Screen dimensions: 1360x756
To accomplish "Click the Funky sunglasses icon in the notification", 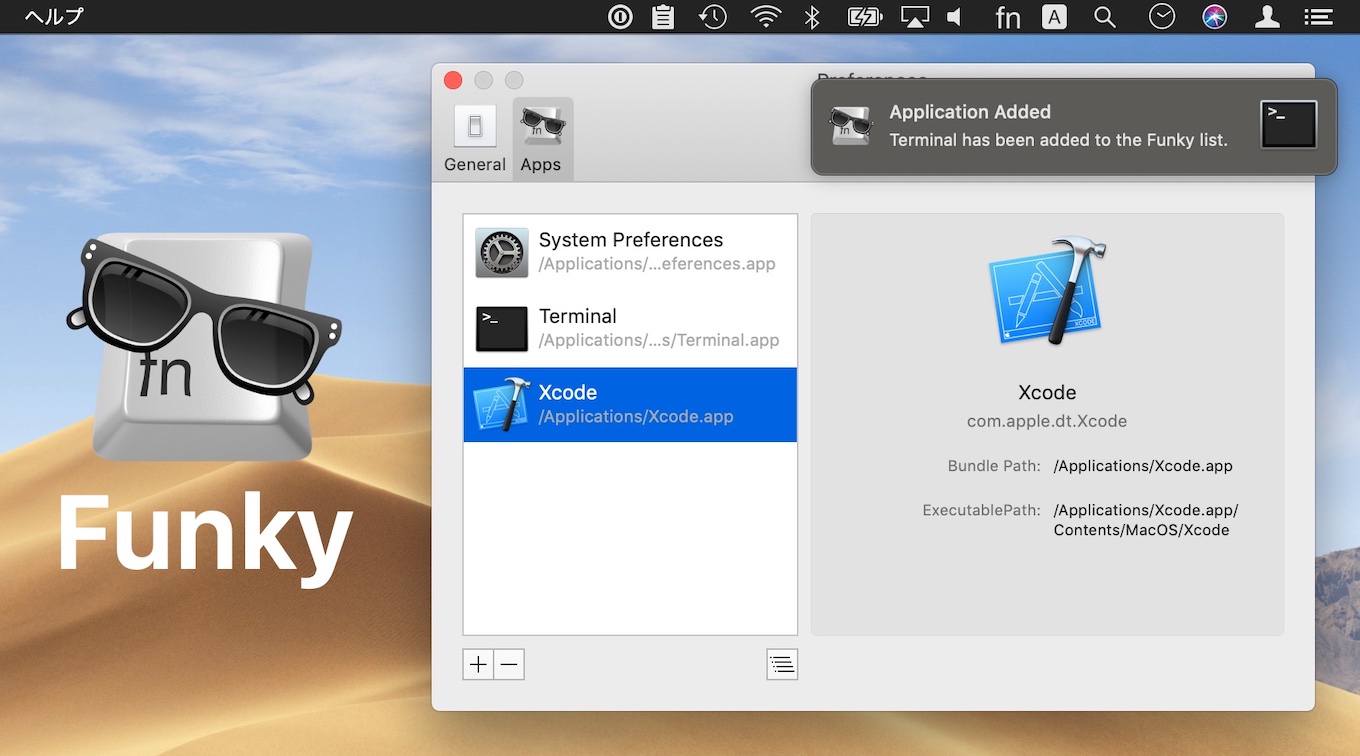I will 851,126.
